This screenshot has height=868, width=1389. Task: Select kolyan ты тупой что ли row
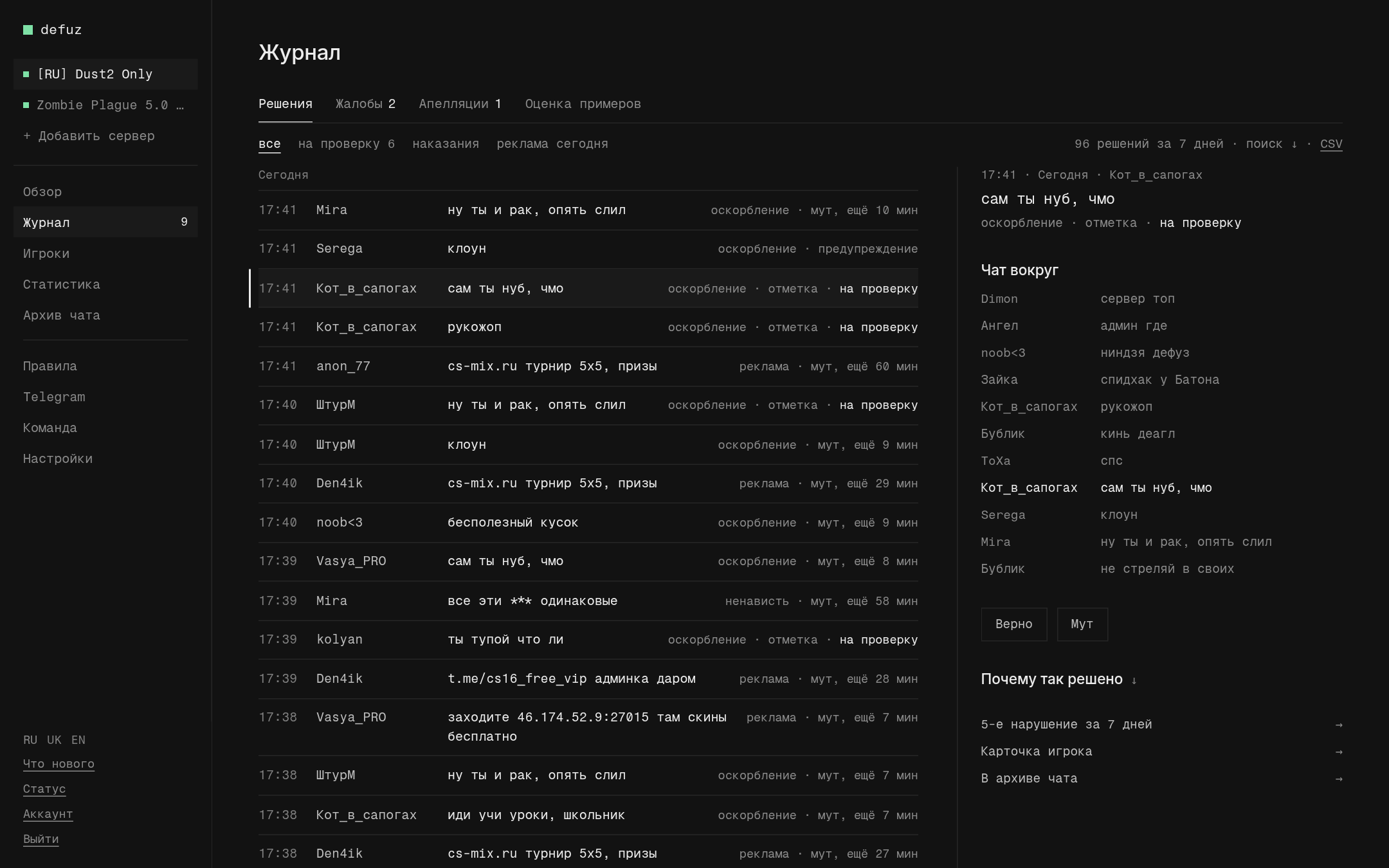point(588,640)
